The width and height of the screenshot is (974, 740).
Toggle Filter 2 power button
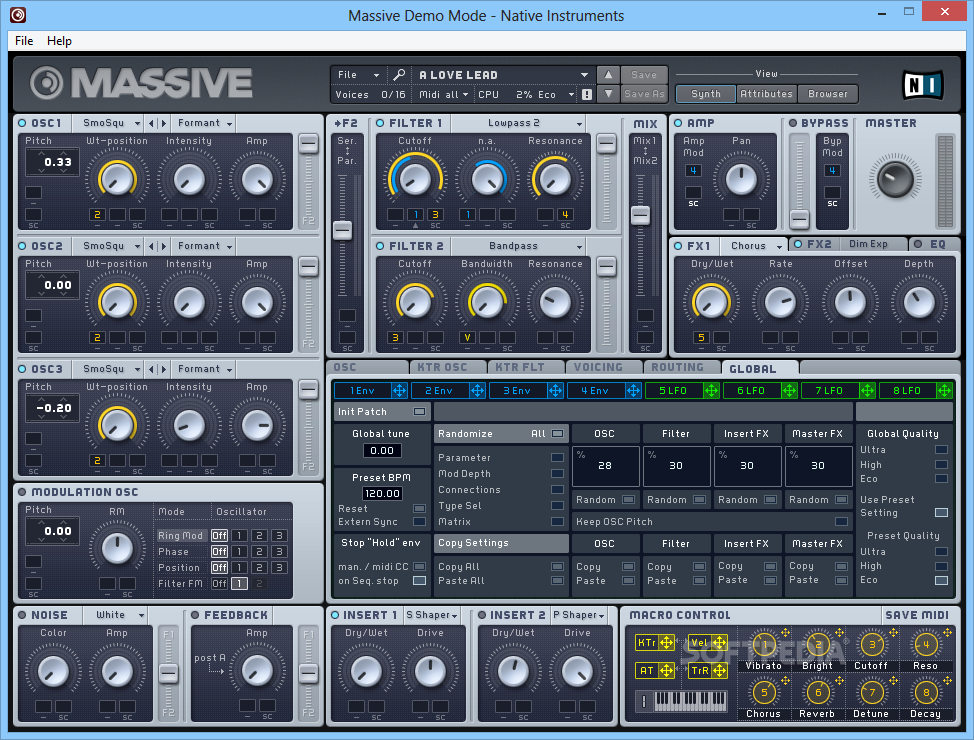coord(380,246)
